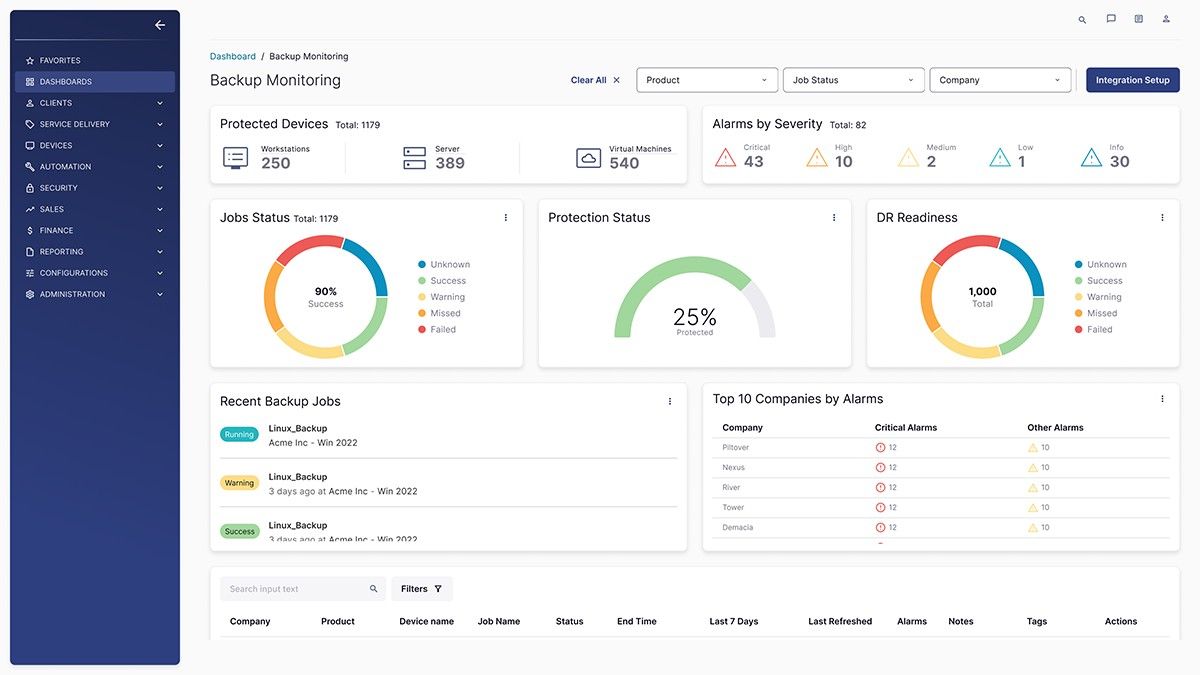Click the Integration Setup button
The image size is (1200, 675).
[1132, 79]
